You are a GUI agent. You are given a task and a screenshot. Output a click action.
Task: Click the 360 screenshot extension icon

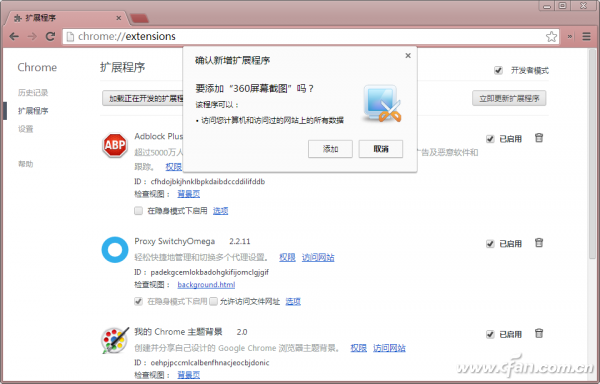coord(382,103)
